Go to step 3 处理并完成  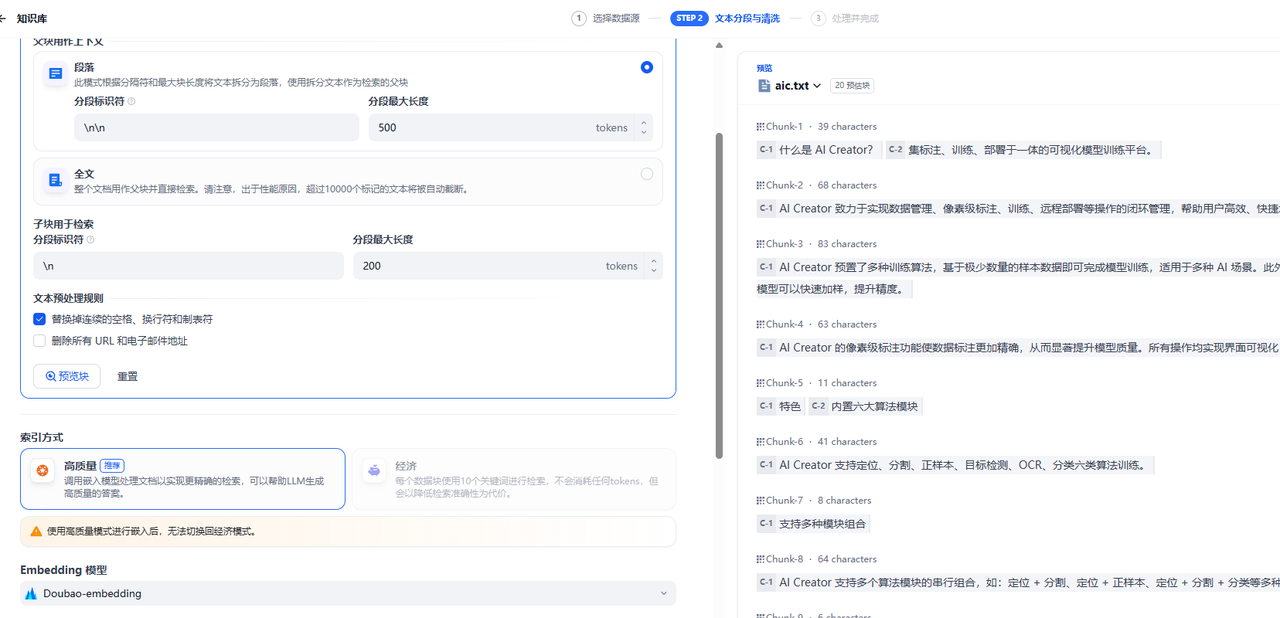click(x=845, y=19)
